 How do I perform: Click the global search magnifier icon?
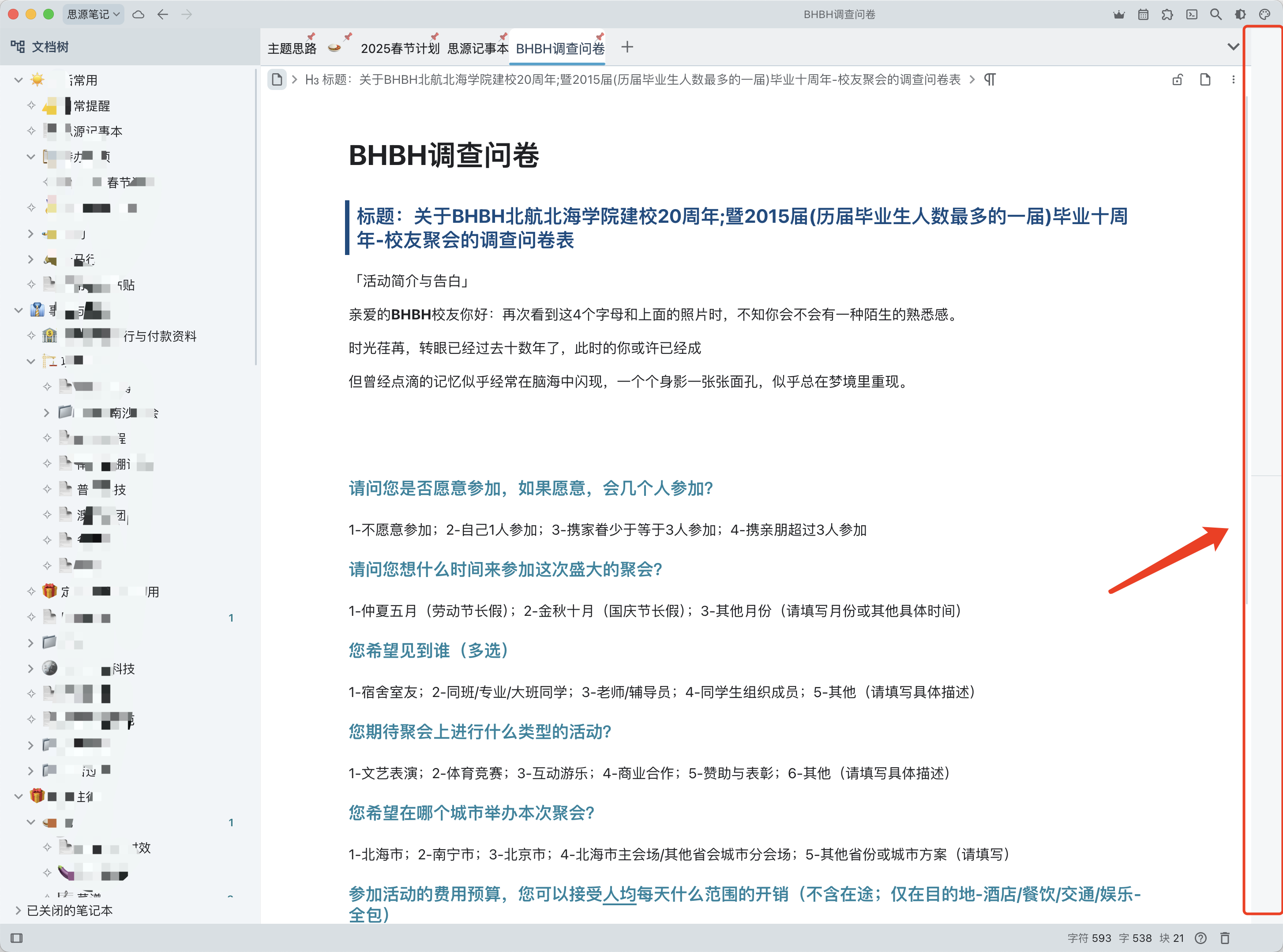click(1215, 15)
